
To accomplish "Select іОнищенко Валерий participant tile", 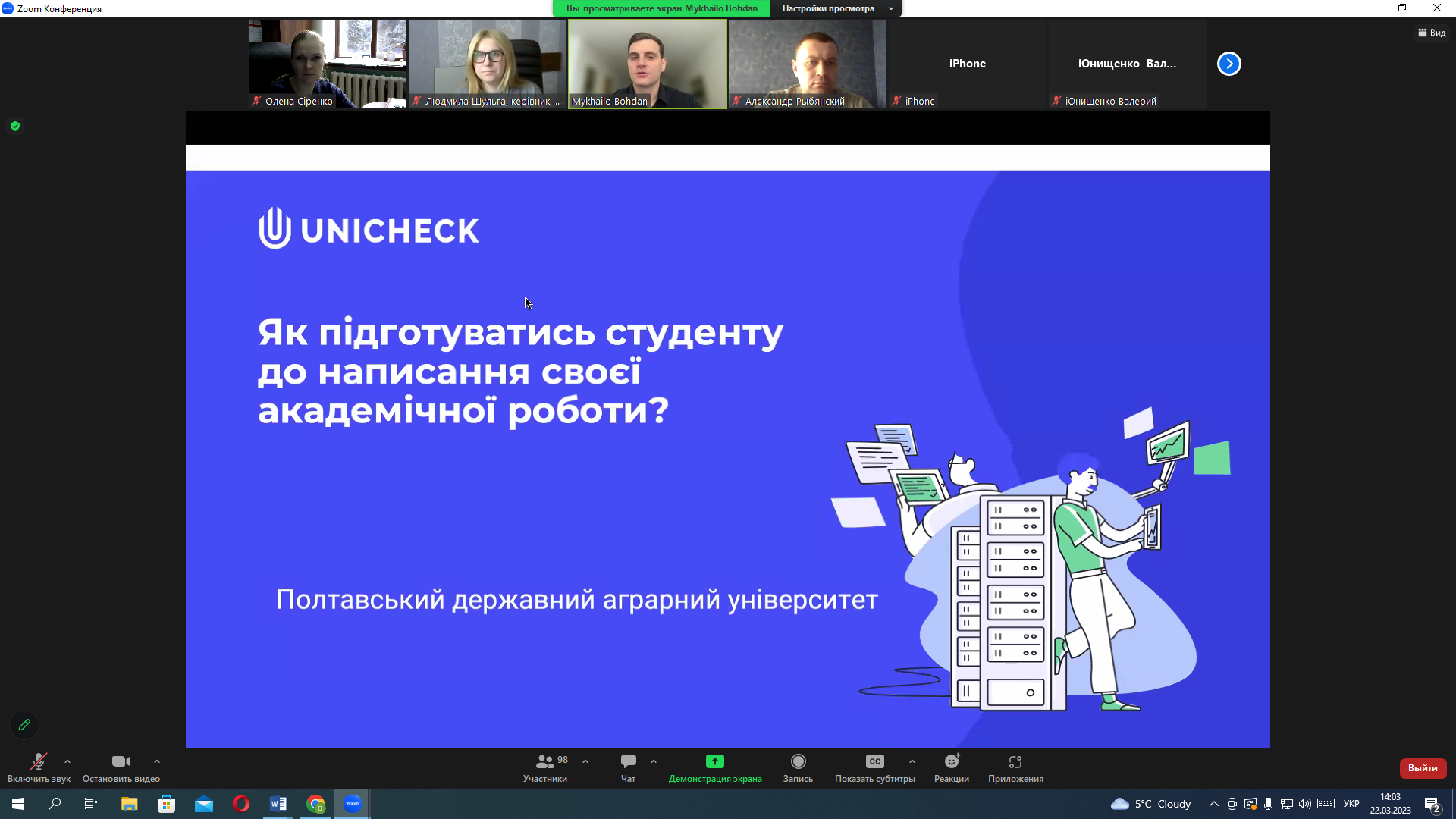I will coord(1128,64).
